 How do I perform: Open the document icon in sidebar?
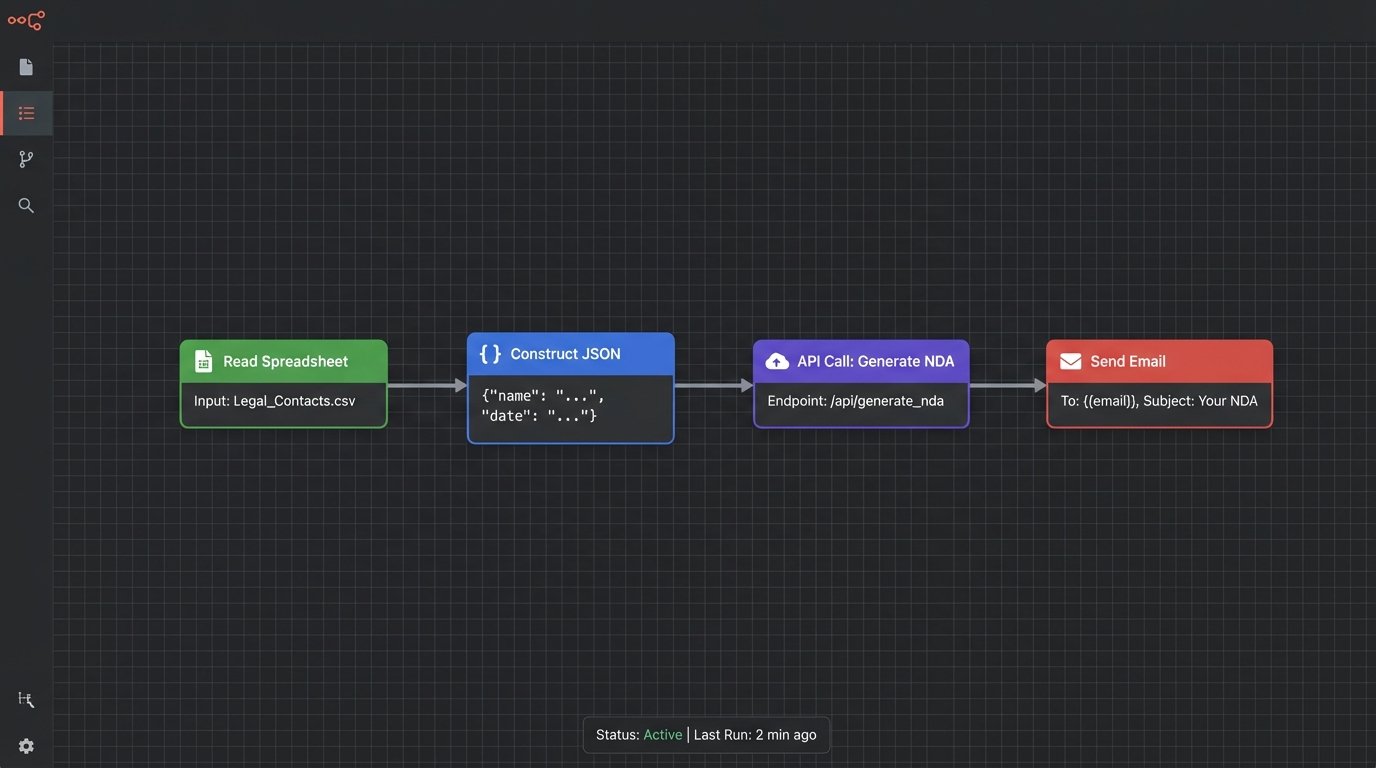pyautogui.click(x=26, y=67)
